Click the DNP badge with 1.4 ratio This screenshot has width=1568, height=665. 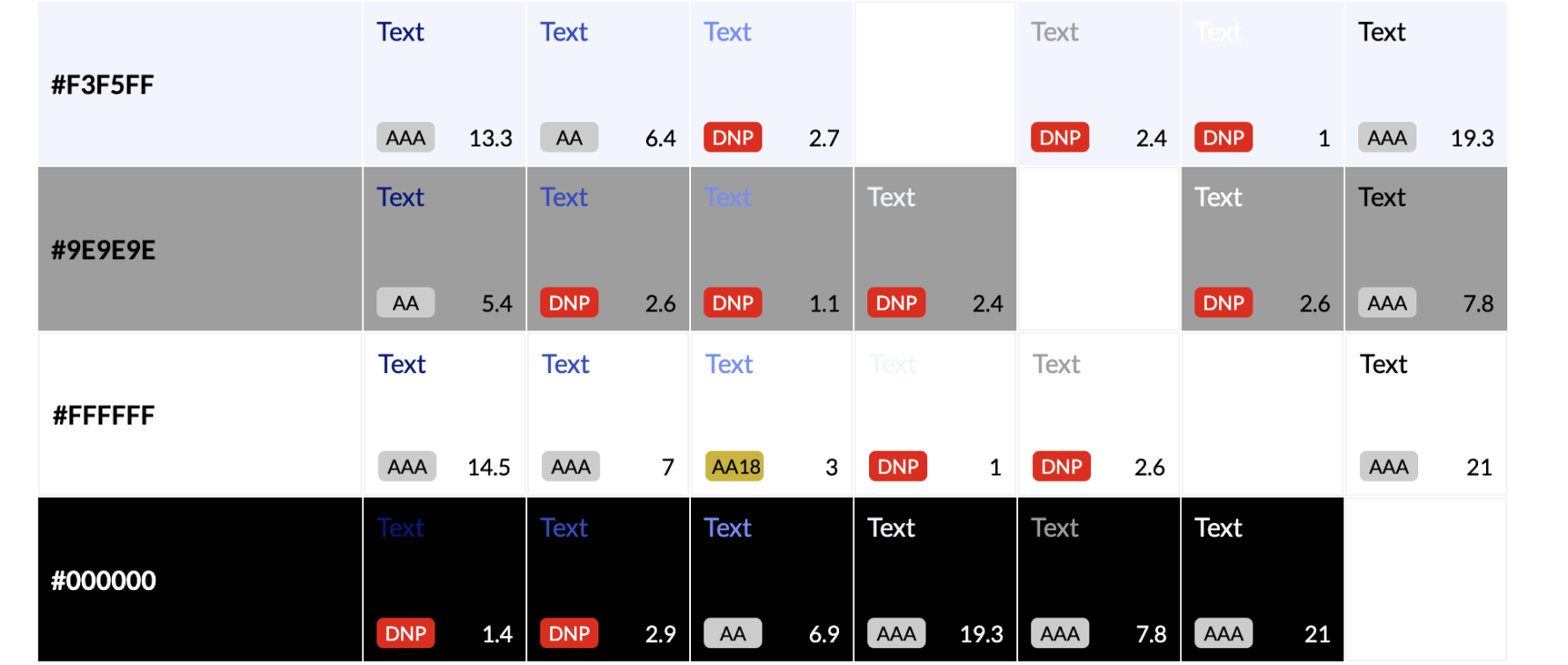405,633
